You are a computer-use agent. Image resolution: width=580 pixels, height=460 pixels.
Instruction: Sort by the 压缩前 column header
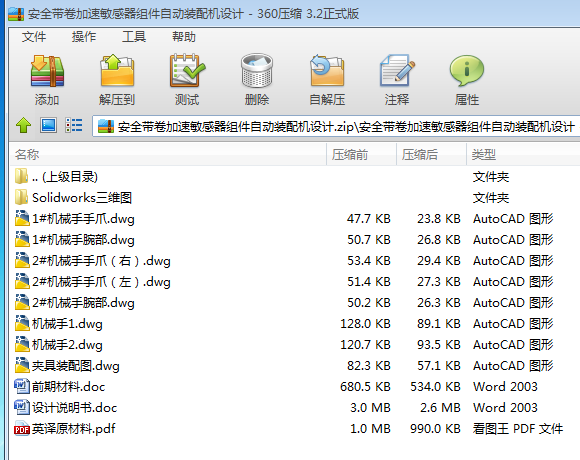pos(361,154)
